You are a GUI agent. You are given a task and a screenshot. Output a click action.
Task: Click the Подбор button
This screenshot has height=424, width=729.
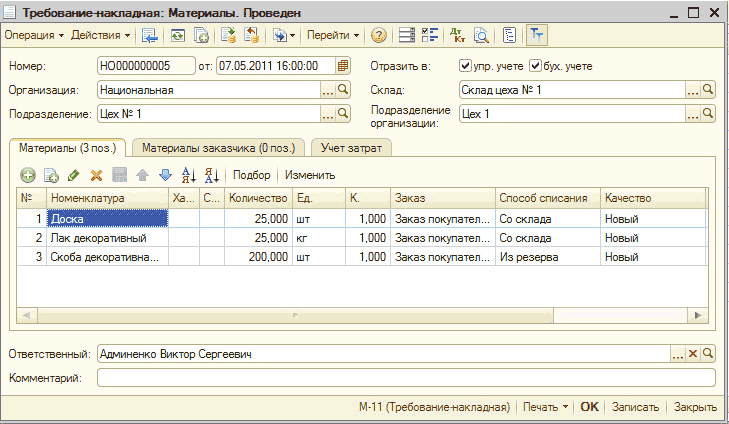pyautogui.click(x=251, y=175)
